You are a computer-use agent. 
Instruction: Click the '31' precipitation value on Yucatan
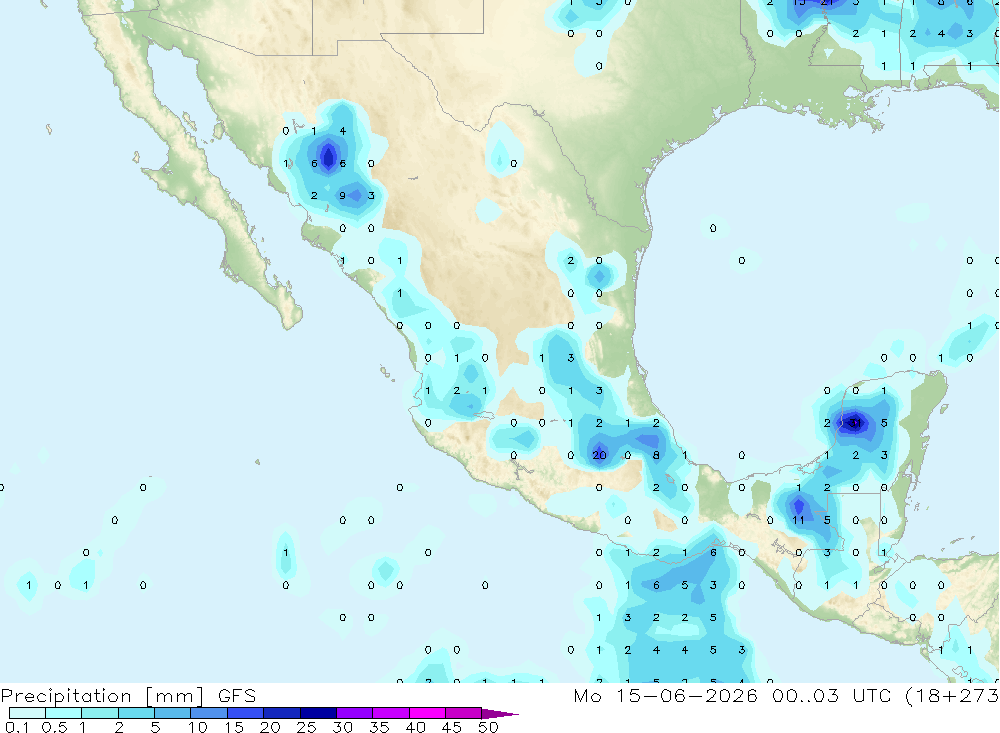(855, 422)
